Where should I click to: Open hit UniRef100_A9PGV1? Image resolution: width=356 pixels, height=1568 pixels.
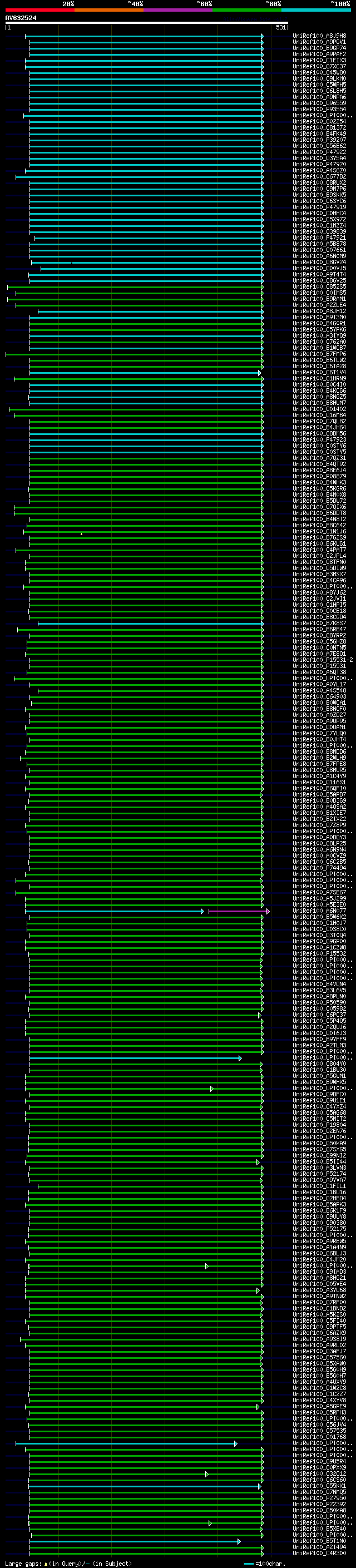319,42
